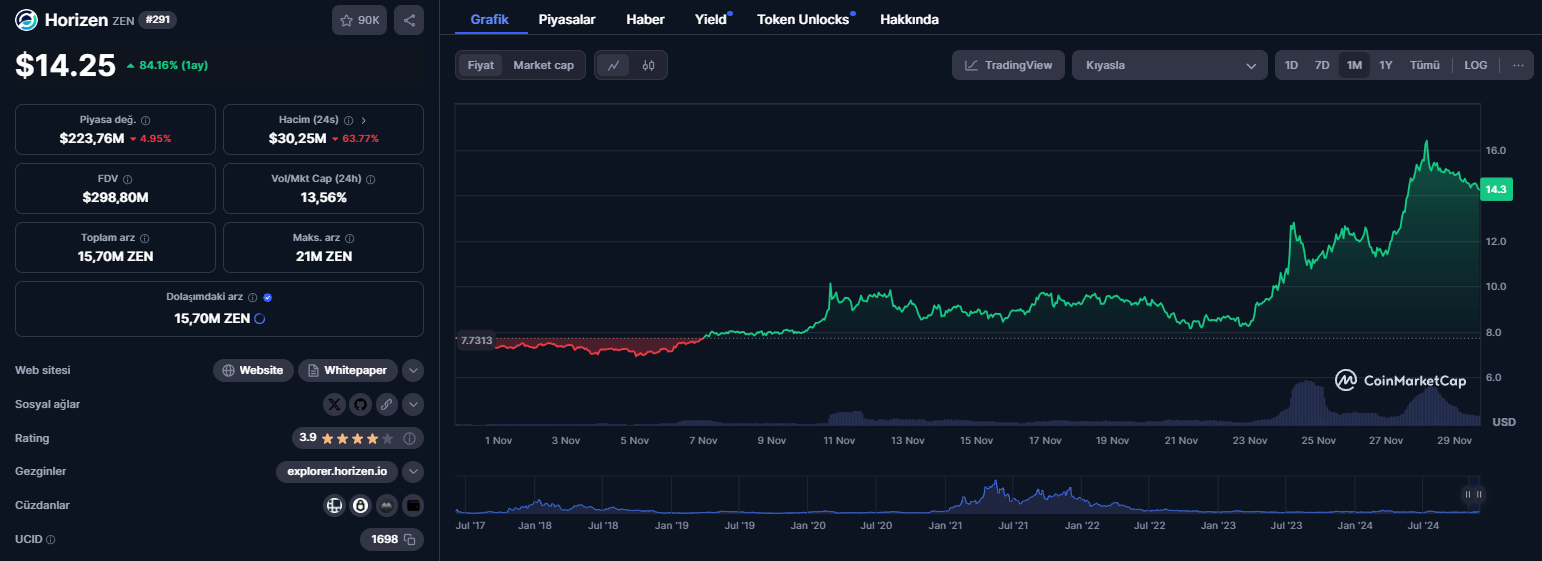Open the Whitepaper link
The height and width of the screenshot is (561, 1542).
(x=347, y=370)
